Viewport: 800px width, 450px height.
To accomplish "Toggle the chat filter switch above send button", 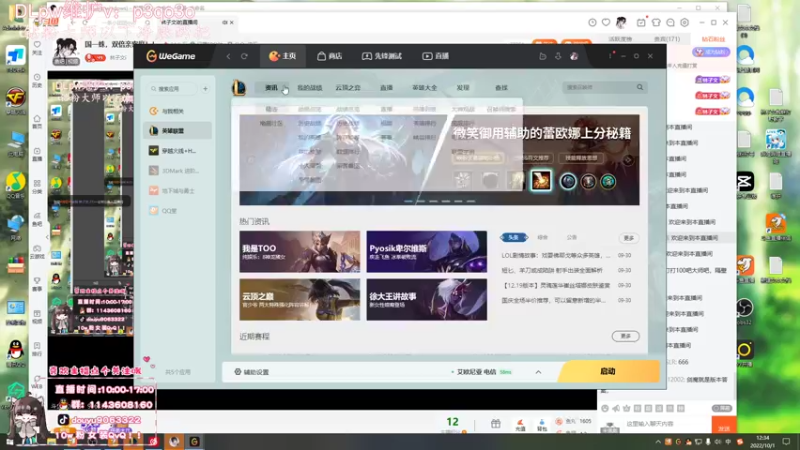I will (x=722, y=408).
